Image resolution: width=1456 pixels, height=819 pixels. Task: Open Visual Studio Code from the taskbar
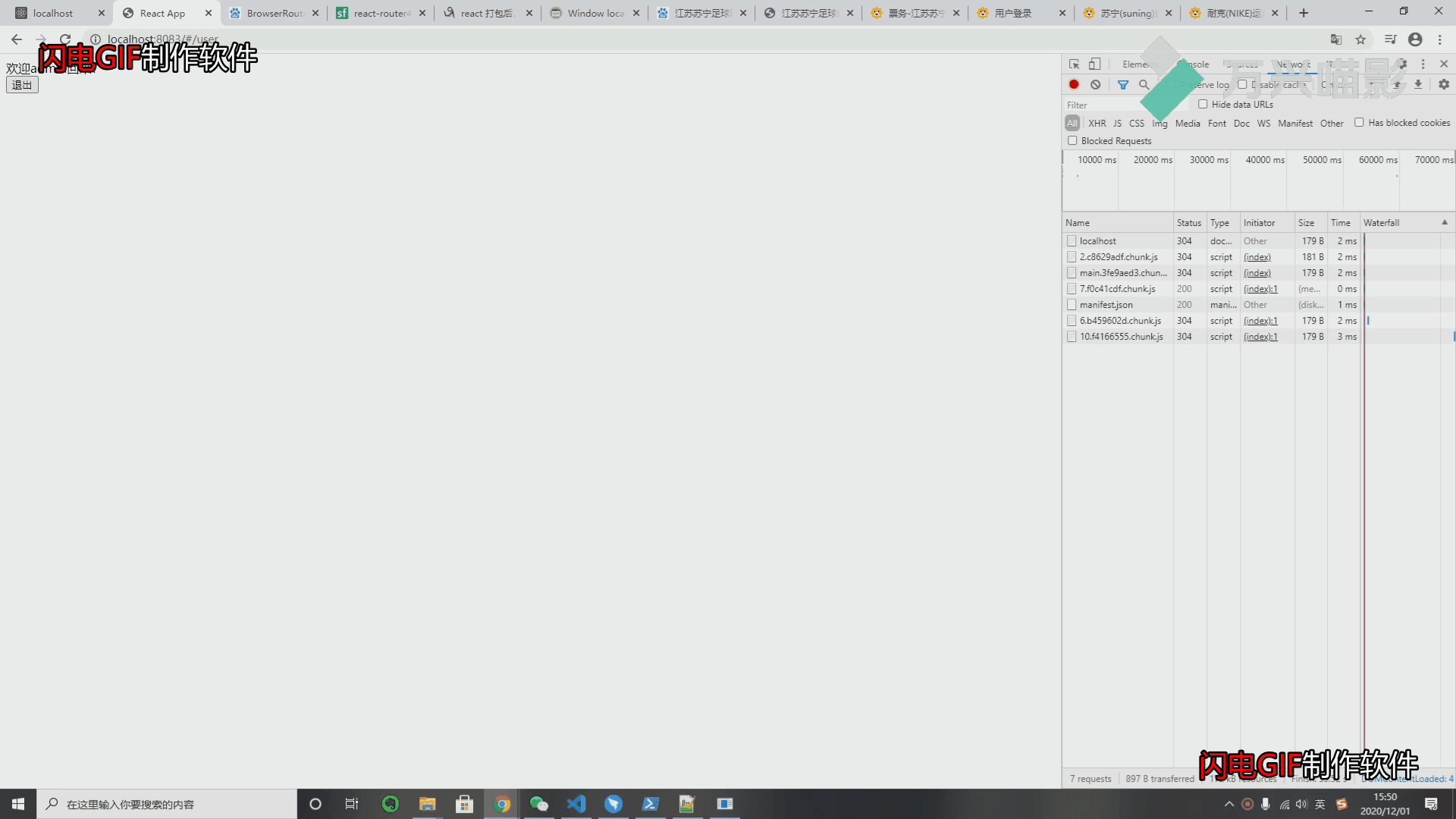tap(576, 804)
